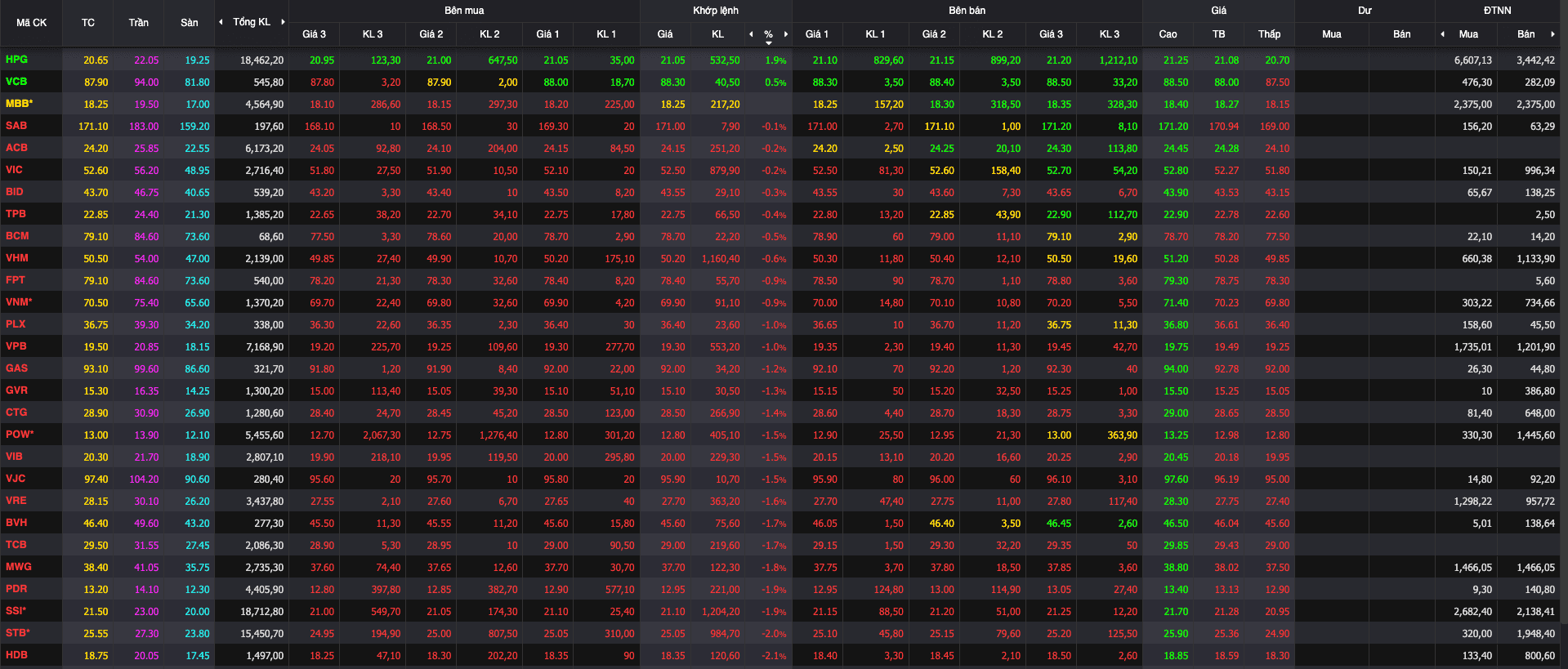
Task: Click the TB column header
Action: click(x=1219, y=34)
